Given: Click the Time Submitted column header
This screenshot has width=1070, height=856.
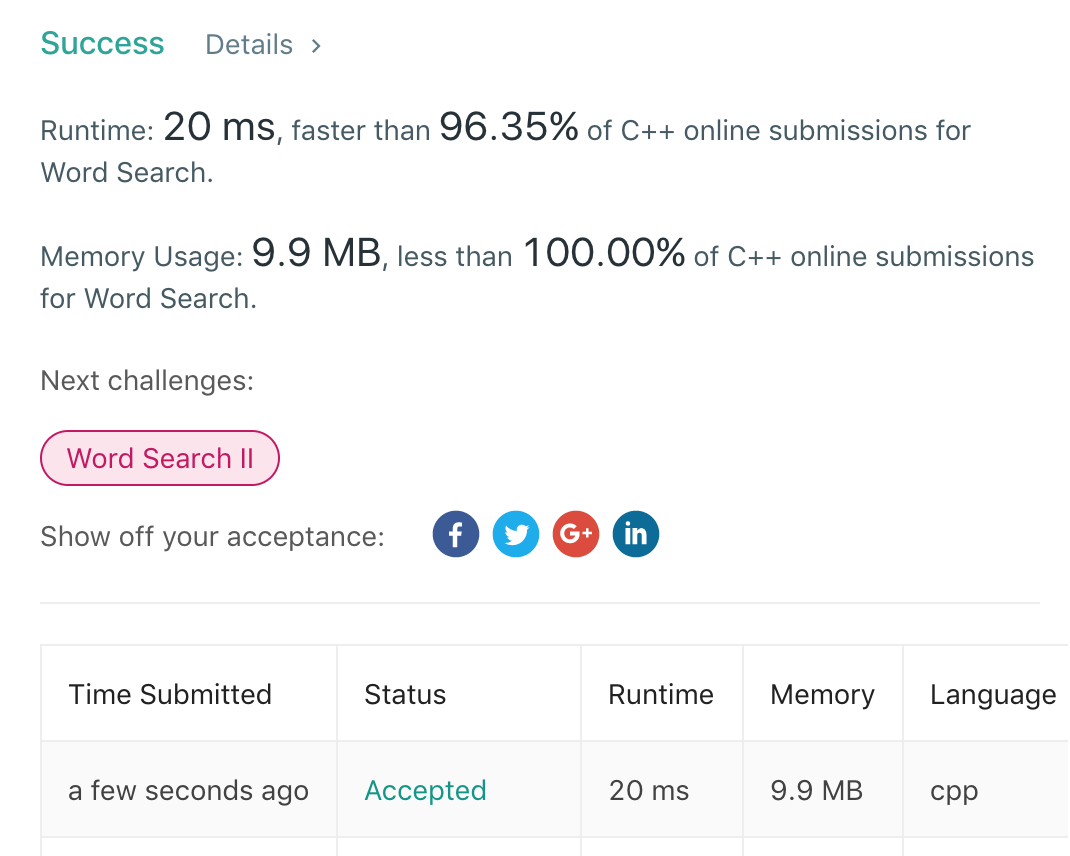Looking at the screenshot, I should tap(170, 695).
